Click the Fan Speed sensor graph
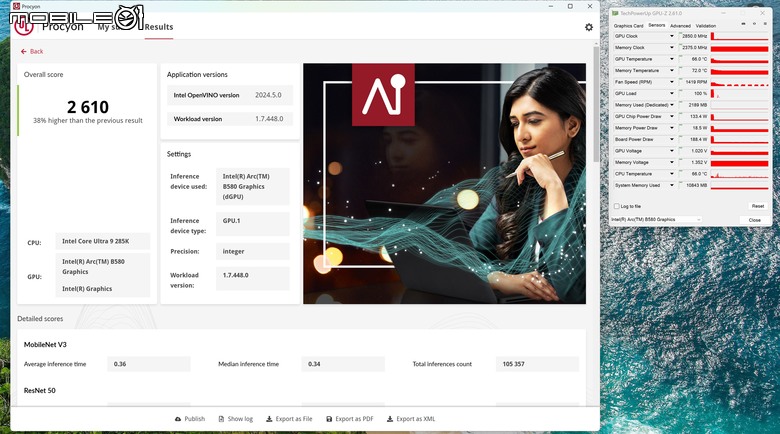The image size is (780, 434). click(x=740, y=82)
